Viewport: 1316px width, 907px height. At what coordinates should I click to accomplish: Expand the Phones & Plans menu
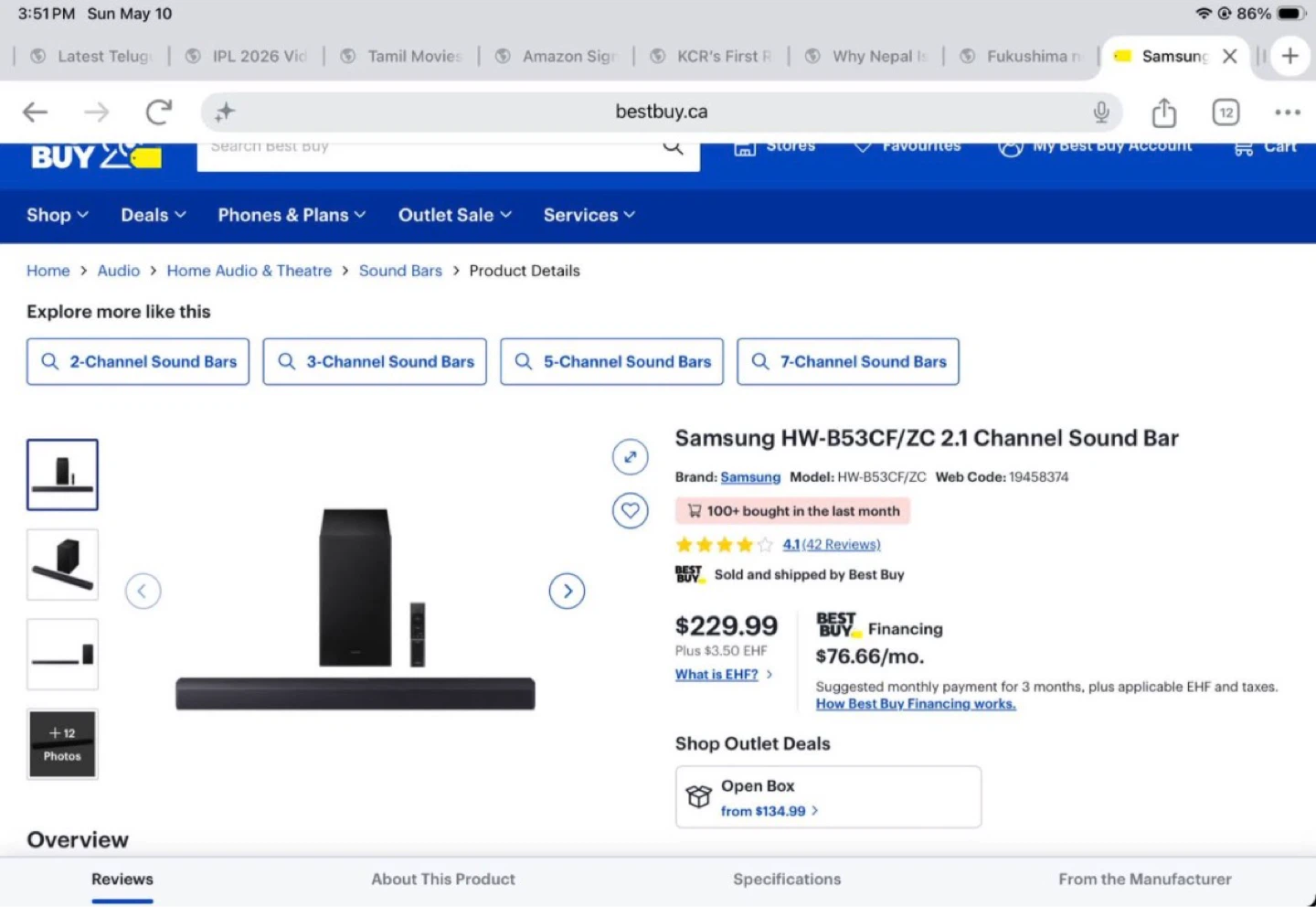292,215
